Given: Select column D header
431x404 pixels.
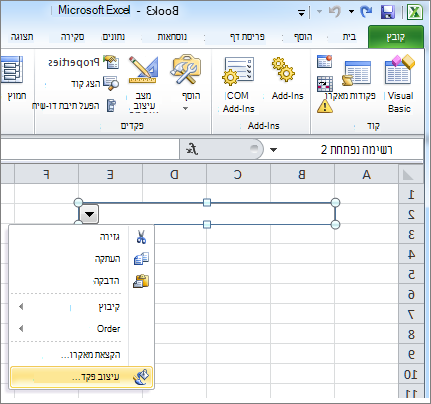Looking at the screenshot, I should point(174,174).
